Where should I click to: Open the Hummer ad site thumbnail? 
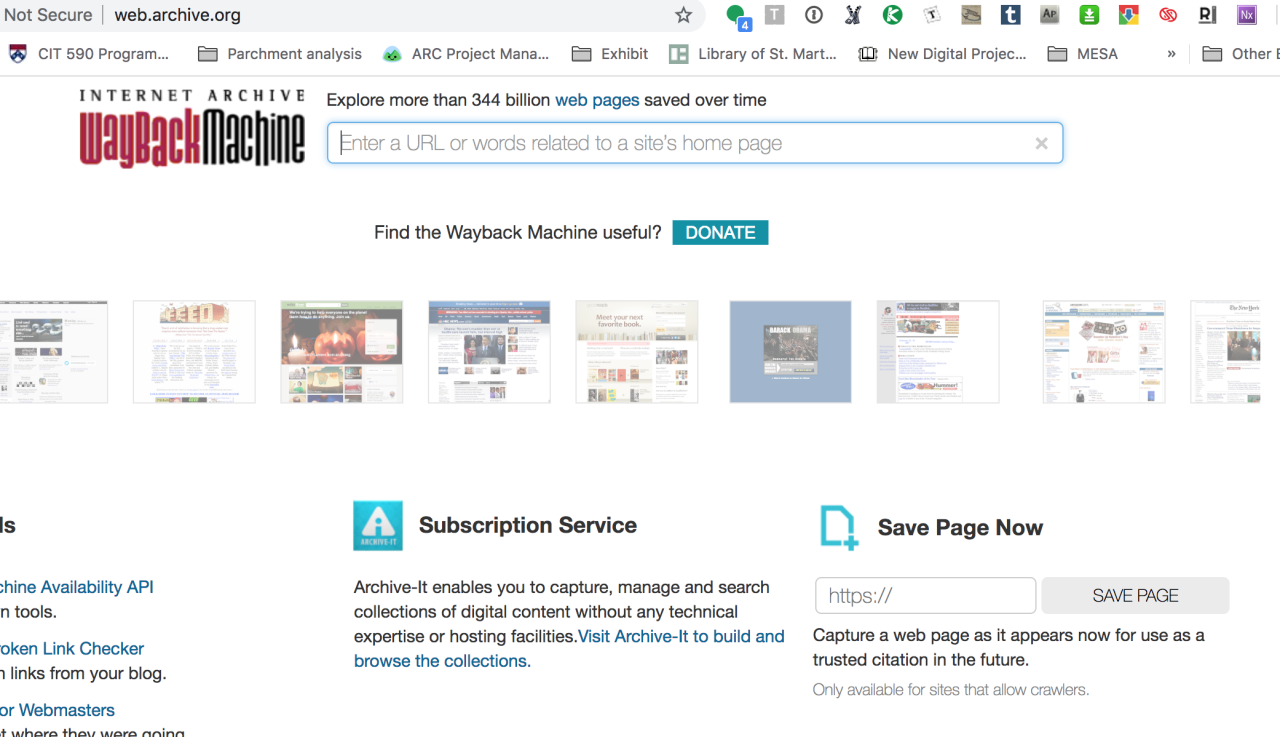[x=938, y=352]
